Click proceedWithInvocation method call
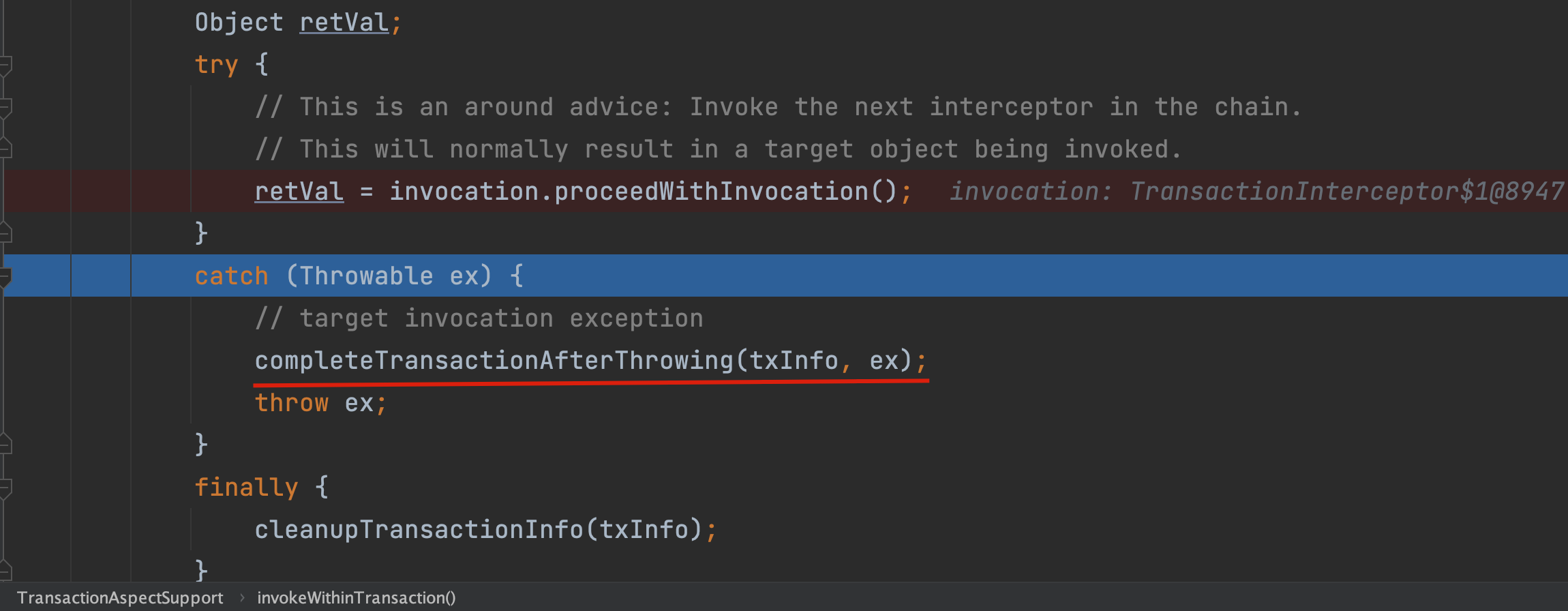Screen dimensions: 1568x611 point(711,192)
